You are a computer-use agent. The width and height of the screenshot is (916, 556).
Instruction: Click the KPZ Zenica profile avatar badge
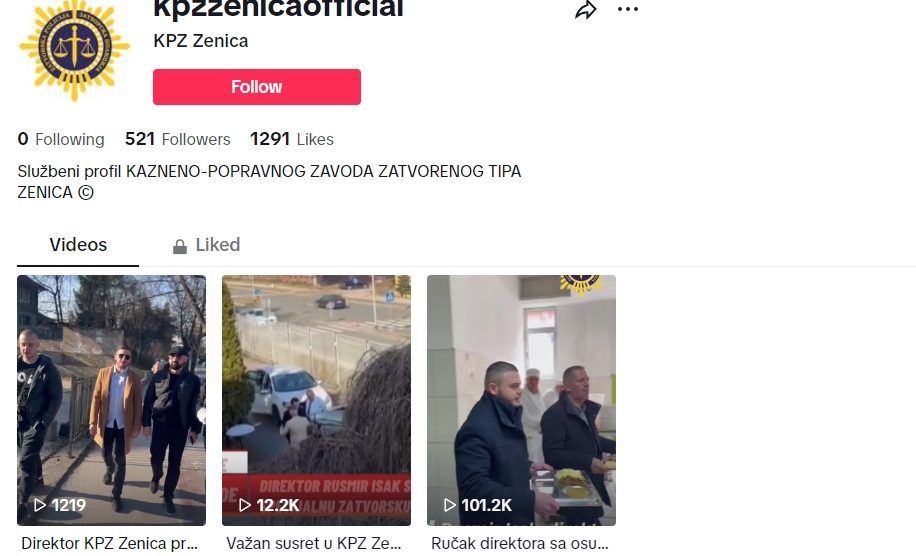[x=74, y=51]
